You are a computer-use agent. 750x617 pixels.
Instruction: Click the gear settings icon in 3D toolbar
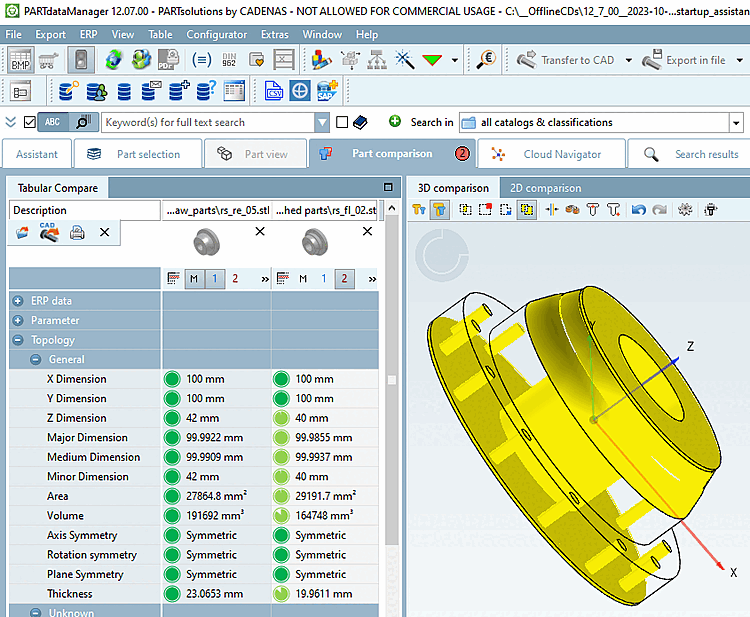pyautogui.click(x=684, y=210)
